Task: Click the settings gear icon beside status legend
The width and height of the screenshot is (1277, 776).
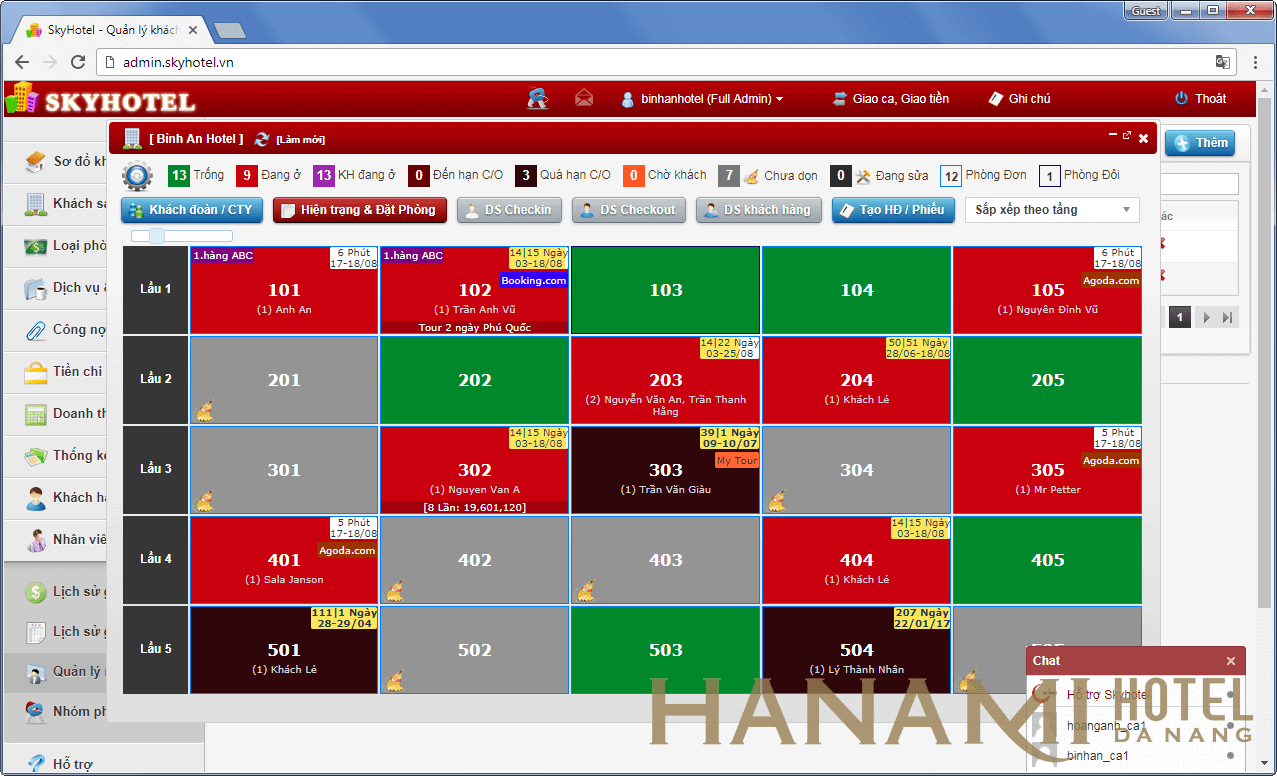Action: click(137, 176)
